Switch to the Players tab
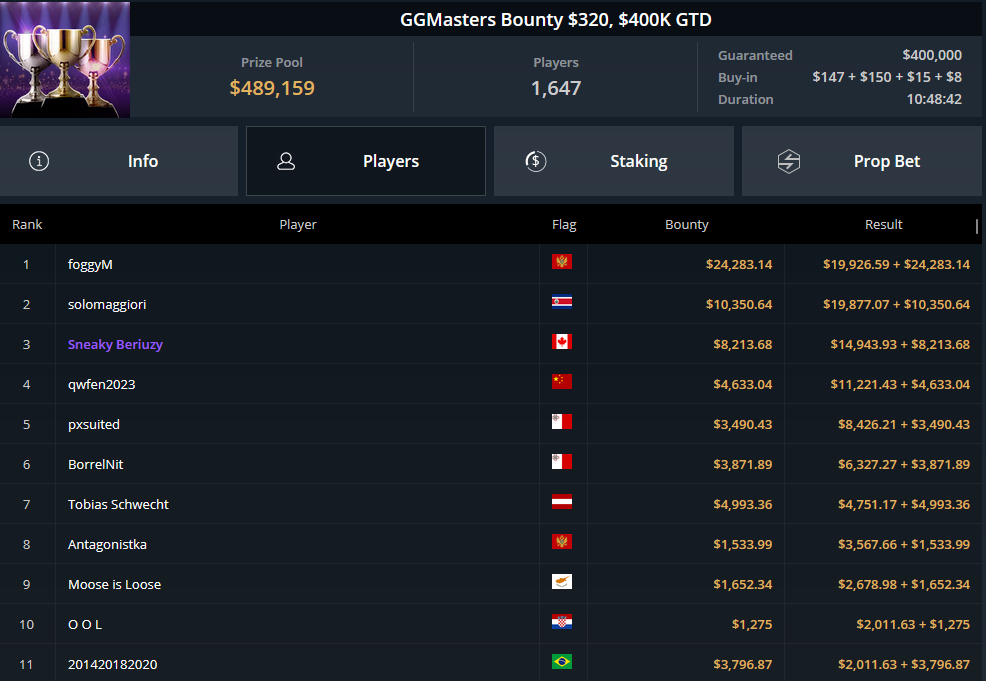The width and height of the screenshot is (986, 681). point(366,161)
